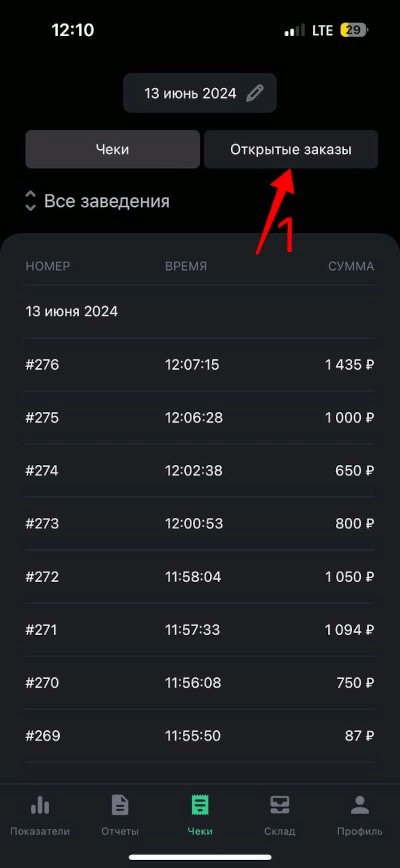Open receipt #276 for 1 435 ₽

200,365
